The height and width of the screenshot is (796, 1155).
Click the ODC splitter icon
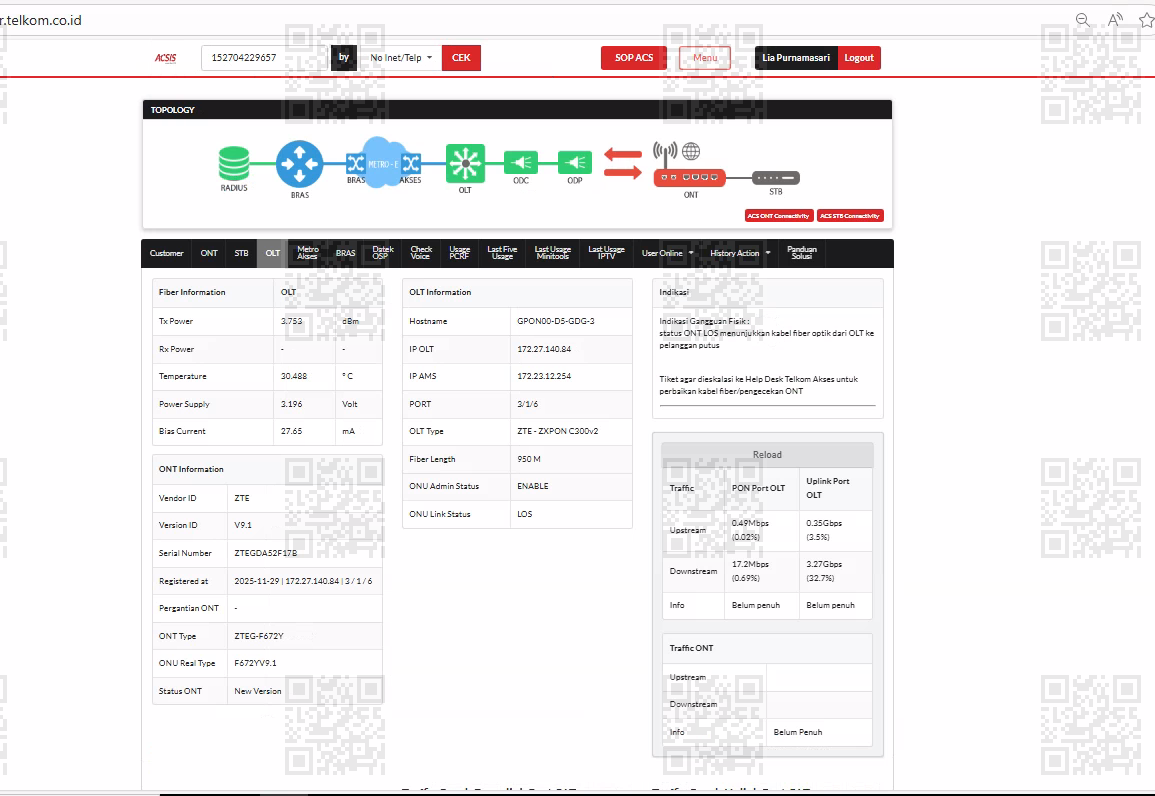pos(521,162)
